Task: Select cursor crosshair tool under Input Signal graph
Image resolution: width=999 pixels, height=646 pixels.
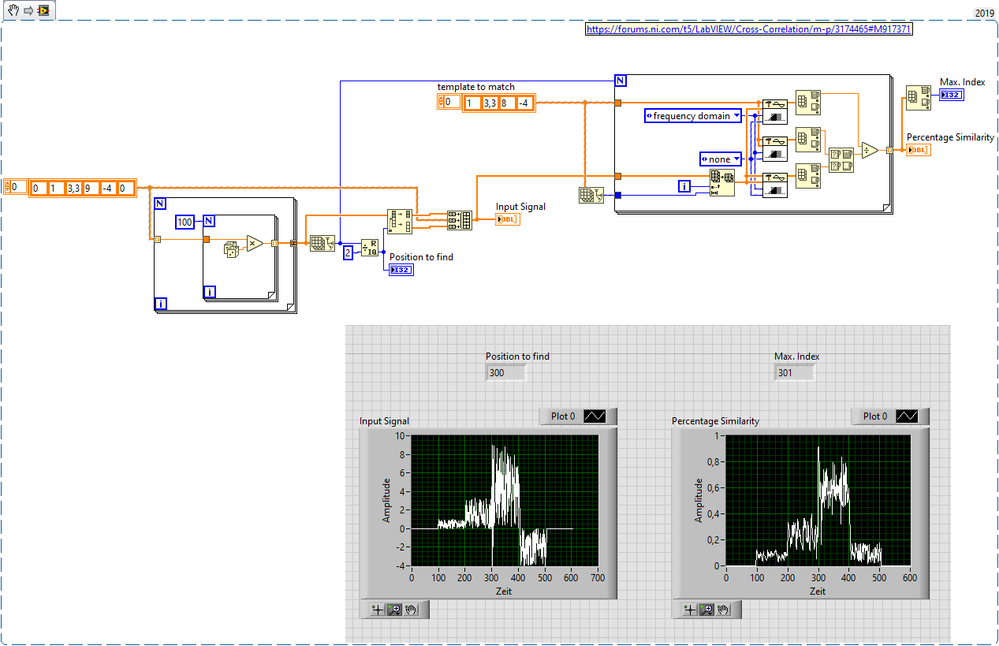Action: (377, 610)
